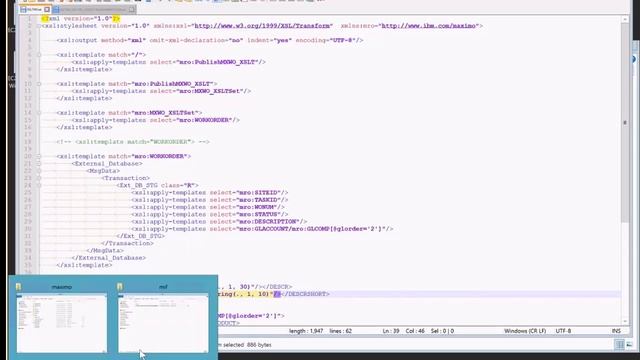Click the xsl:output method="xml" line
The image size is (640, 360).
pyautogui.click(x=210, y=40)
